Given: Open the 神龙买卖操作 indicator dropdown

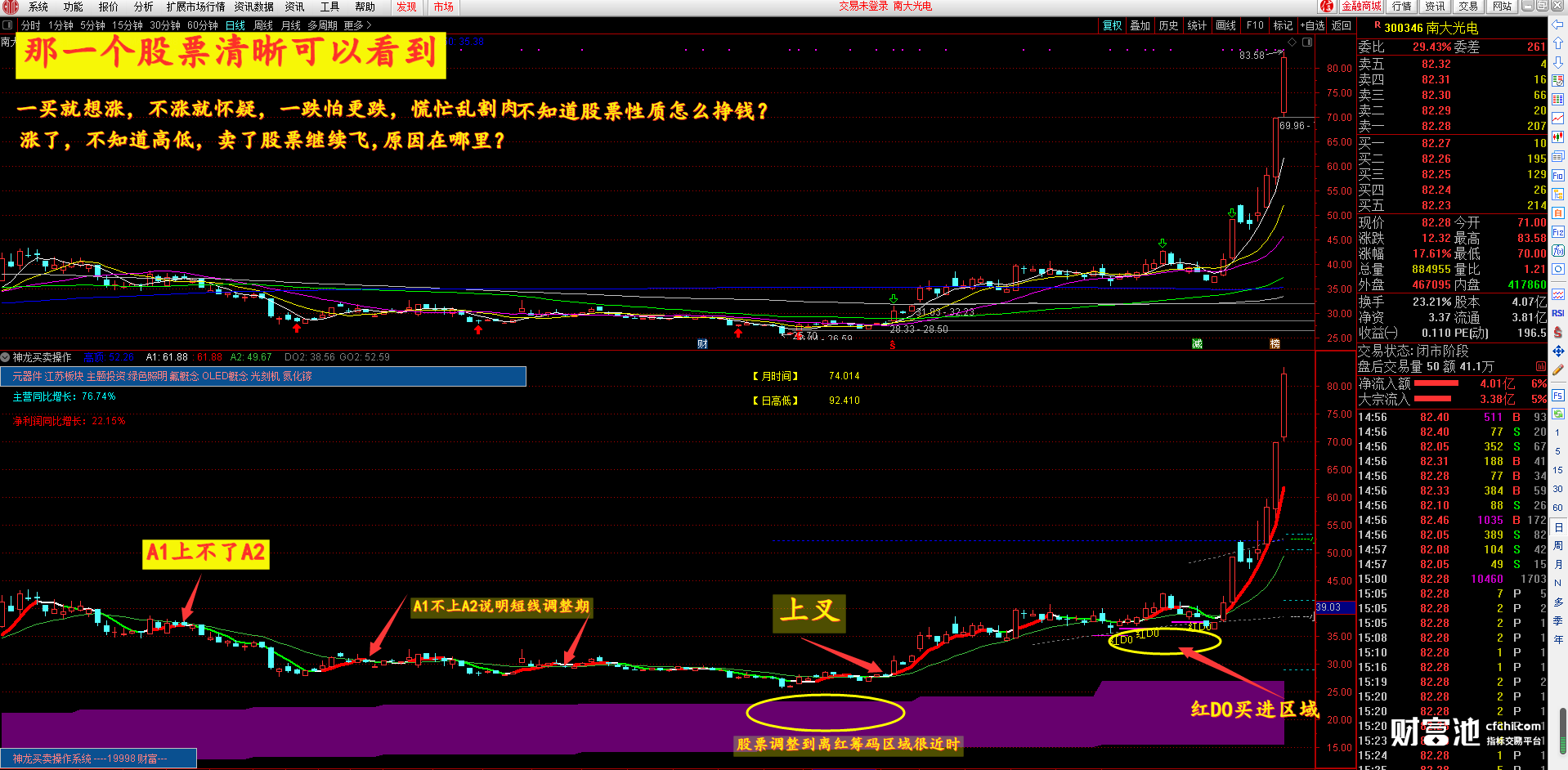Looking at the screenshot, I should 6,357.
